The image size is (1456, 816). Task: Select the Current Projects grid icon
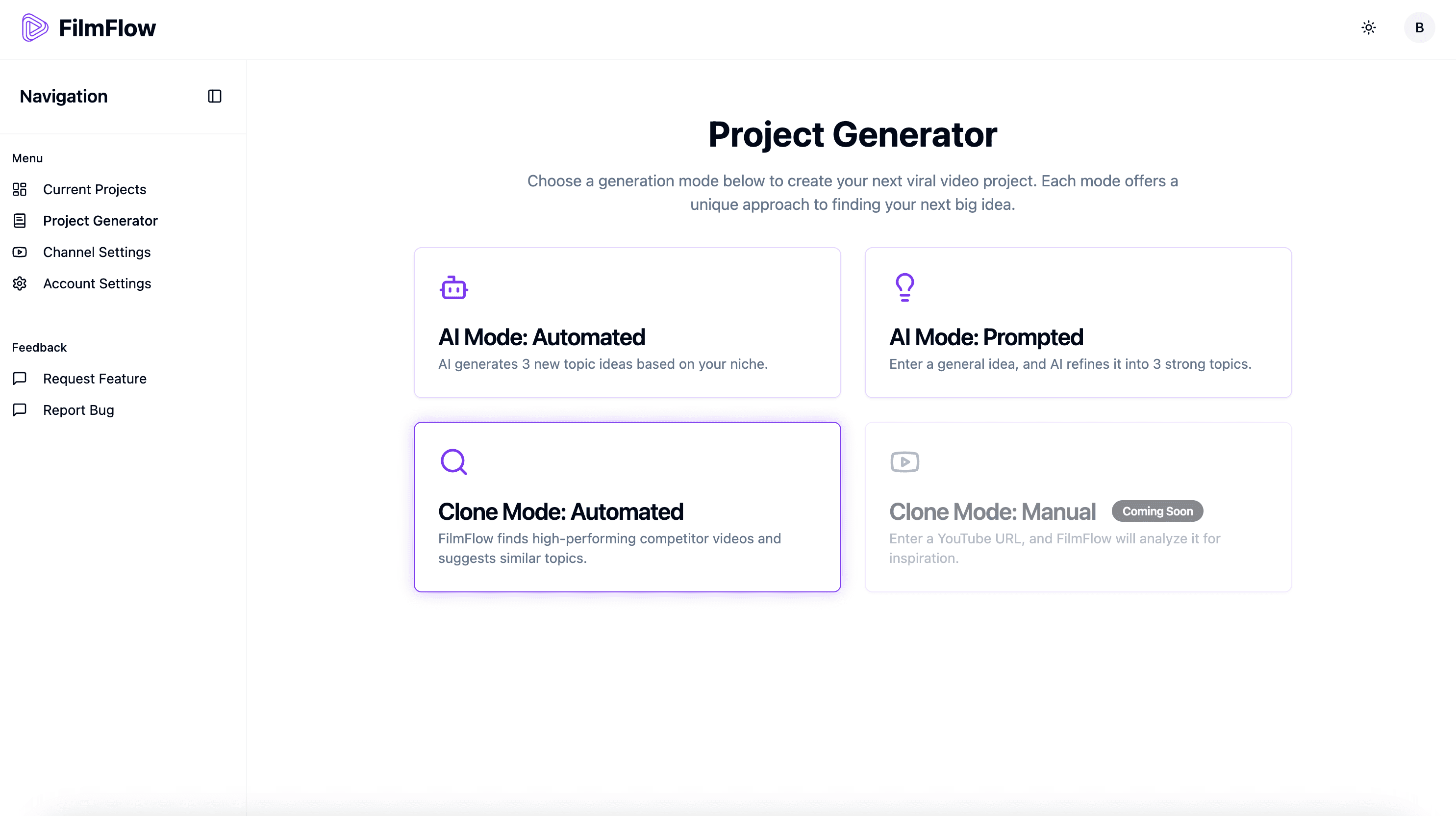[x=20, y=189]
